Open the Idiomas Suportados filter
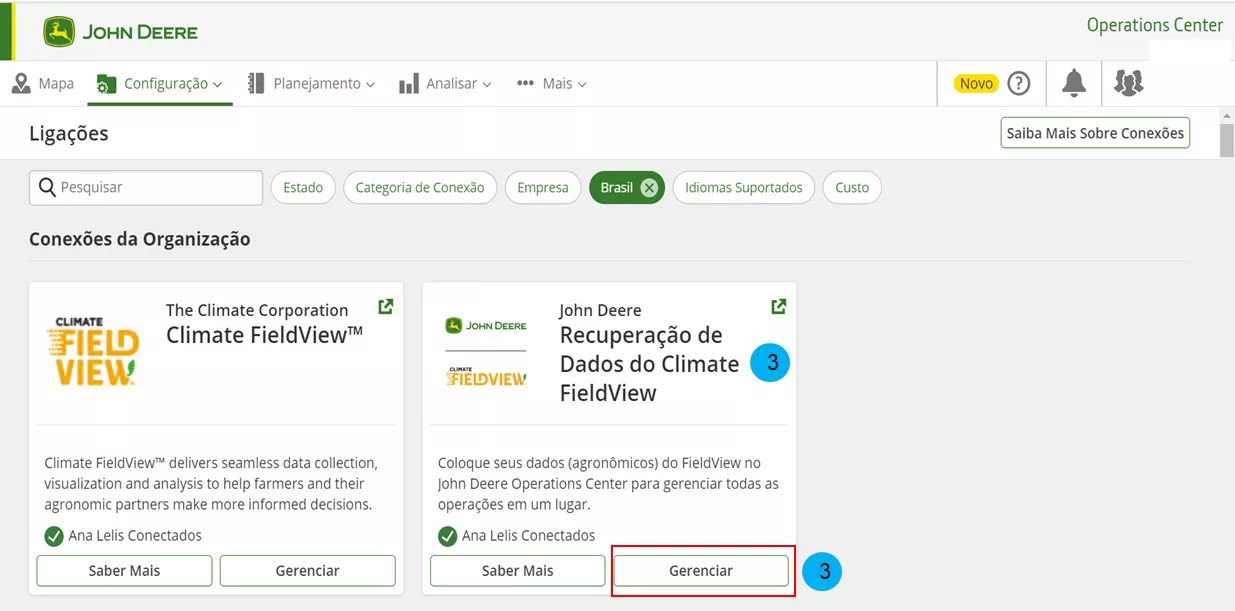Image resolution: width=1235 pixels, height=611 pixels. tap(744, 187)
